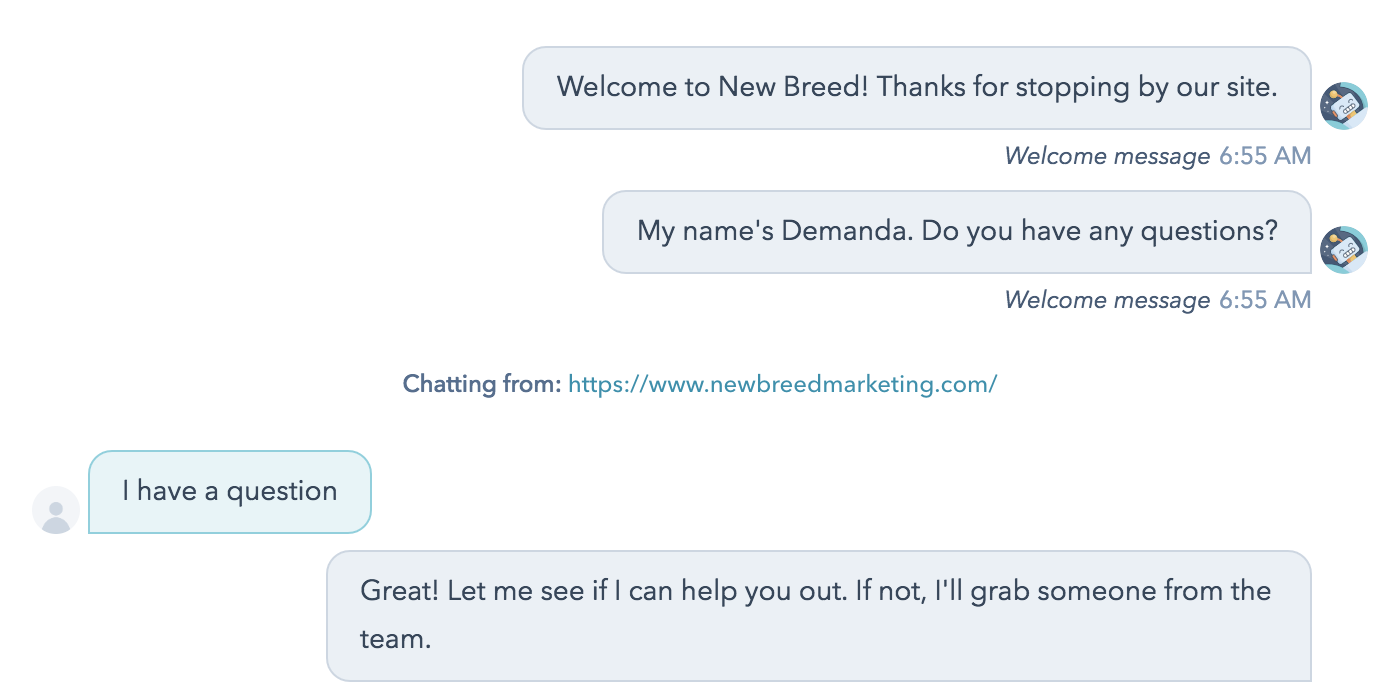Image resolution: width=1400 pixels, height=694 pixels.
Task: Click the visitor avatar next to 'I have a question'
Action: pyautogui.click(x=56, y=510)
